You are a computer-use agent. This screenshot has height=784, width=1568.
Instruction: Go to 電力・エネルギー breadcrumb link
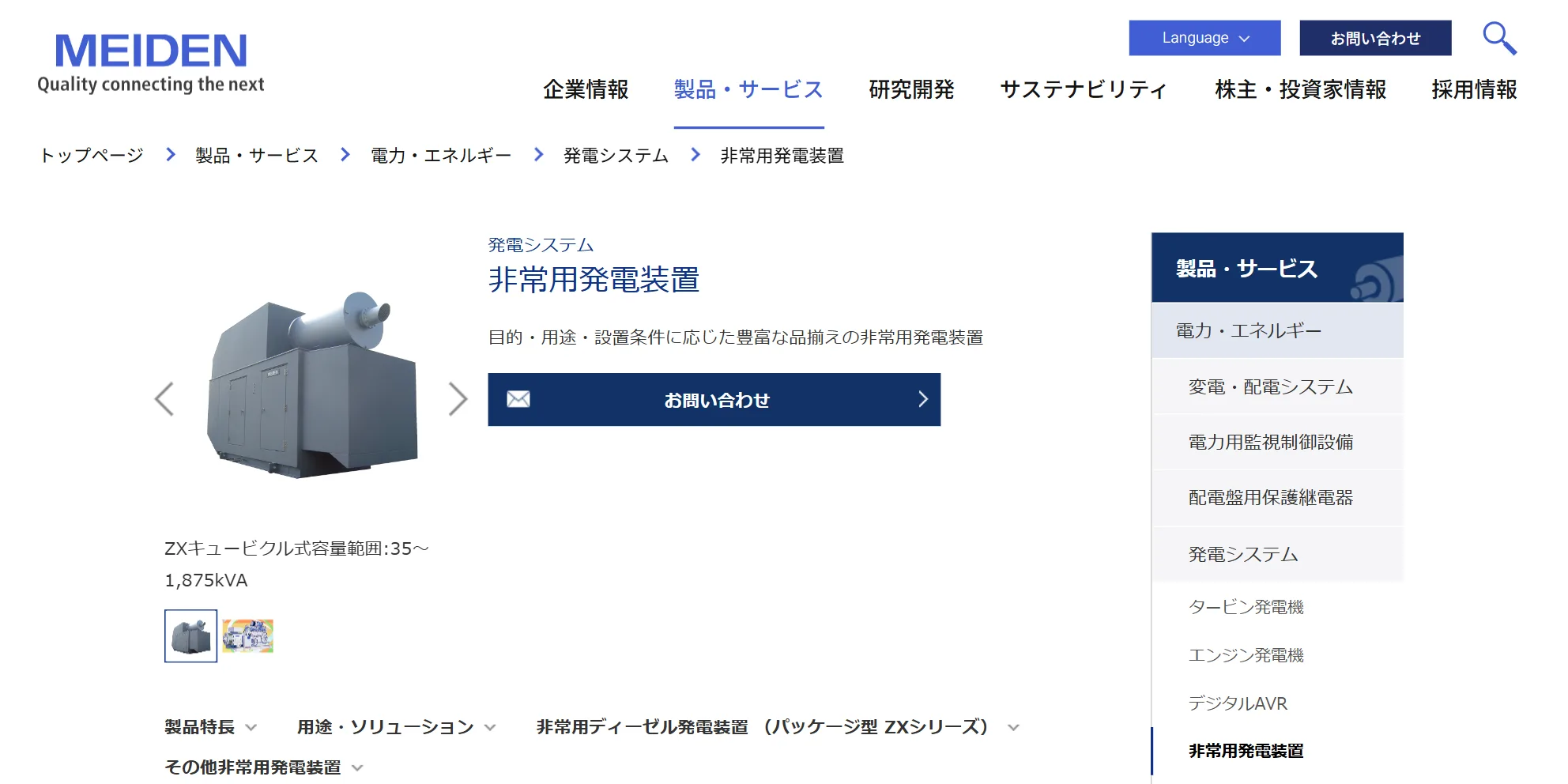point(441,155)
